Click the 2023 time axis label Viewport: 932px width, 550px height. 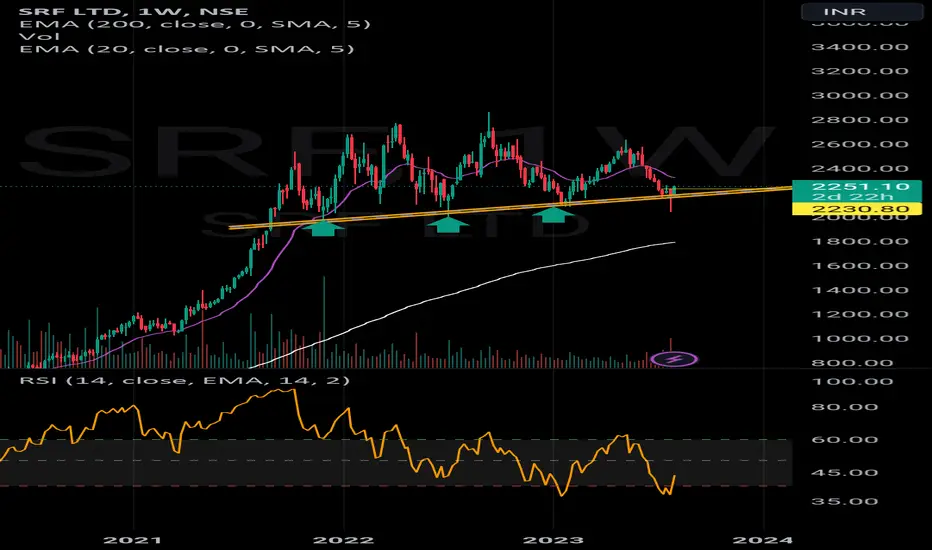[553, 540]
